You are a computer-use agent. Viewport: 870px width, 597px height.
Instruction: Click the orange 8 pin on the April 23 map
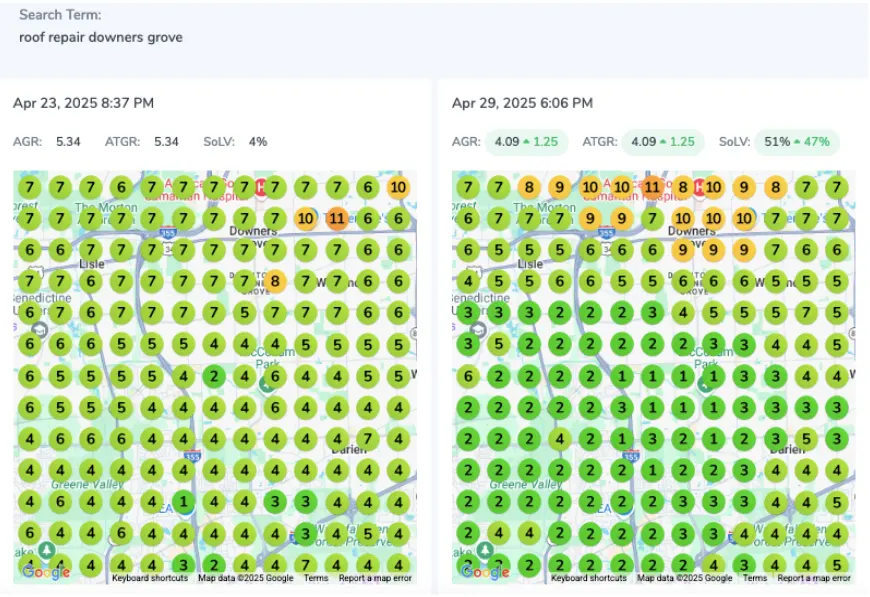[275, 282]
